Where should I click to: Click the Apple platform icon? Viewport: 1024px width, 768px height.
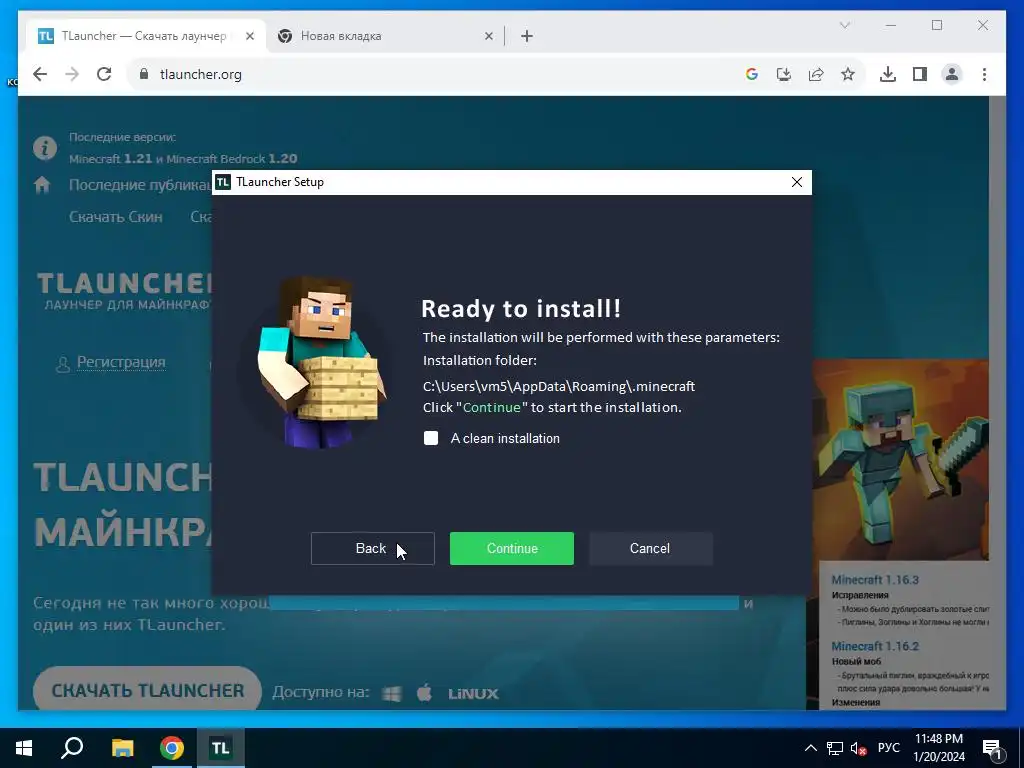click(x=424, y=692)
